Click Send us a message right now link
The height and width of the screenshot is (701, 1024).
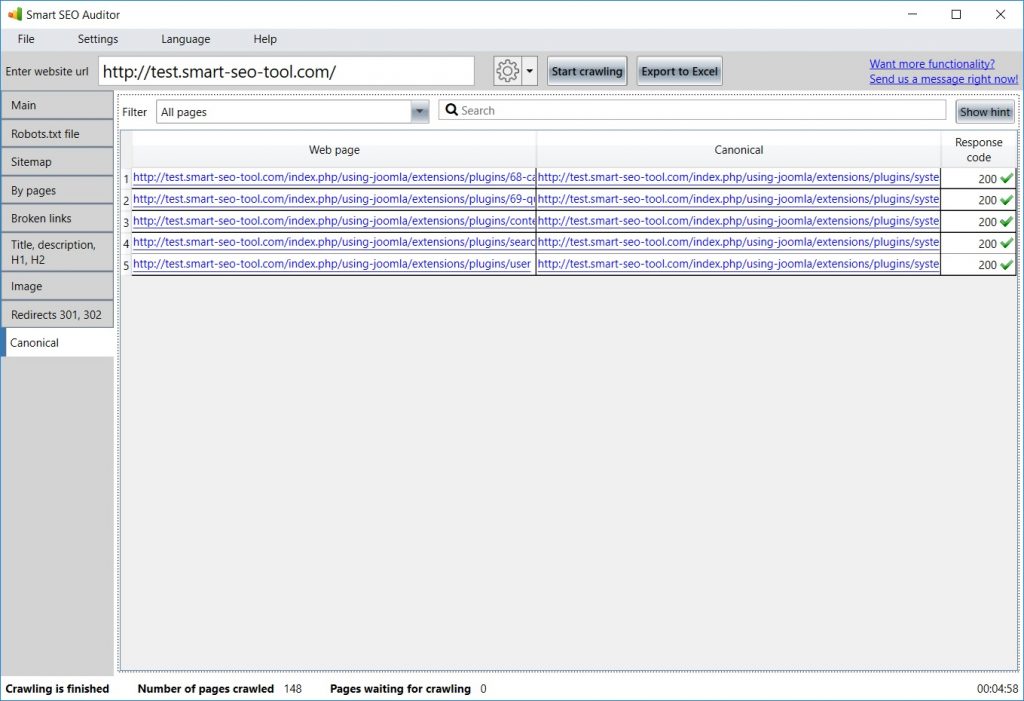click(943, 78)
